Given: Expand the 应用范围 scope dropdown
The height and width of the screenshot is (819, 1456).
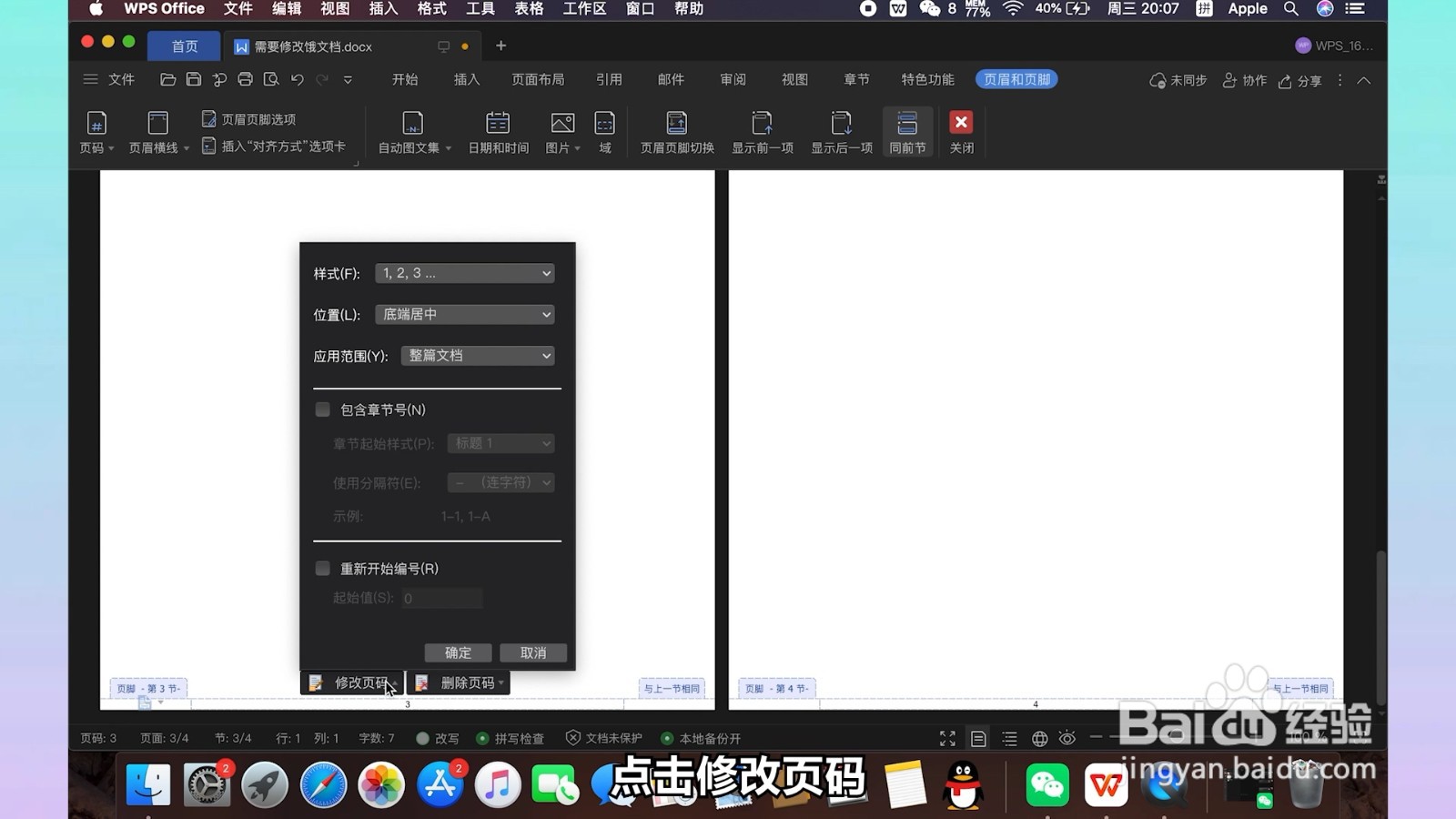Looking at the screenshot, I should (477, 356).
